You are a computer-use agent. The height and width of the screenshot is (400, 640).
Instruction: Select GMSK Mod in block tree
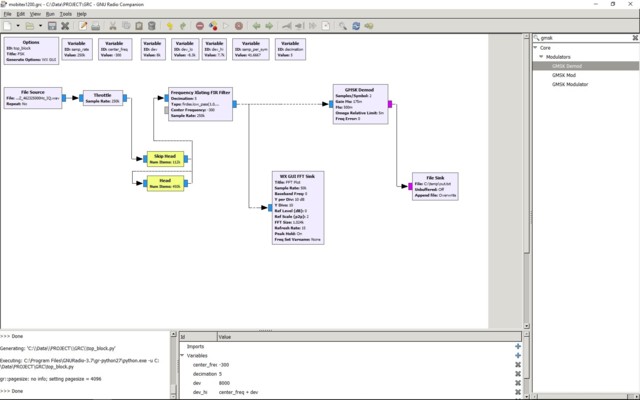[x=564, y=75]
